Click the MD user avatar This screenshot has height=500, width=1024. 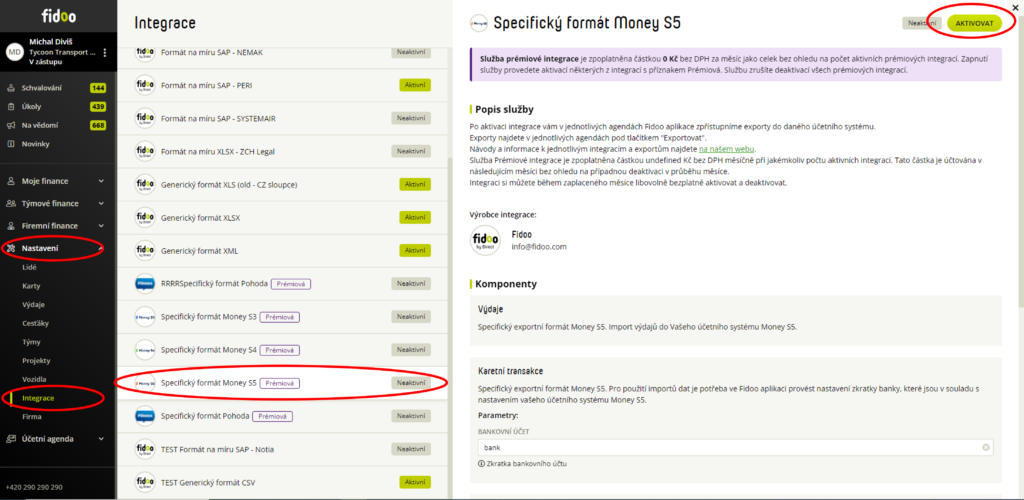tap(14, 52)
